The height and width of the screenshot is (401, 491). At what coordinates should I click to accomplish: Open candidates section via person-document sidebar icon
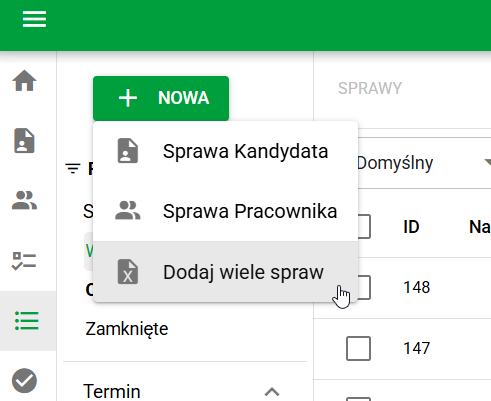point(24,140)
